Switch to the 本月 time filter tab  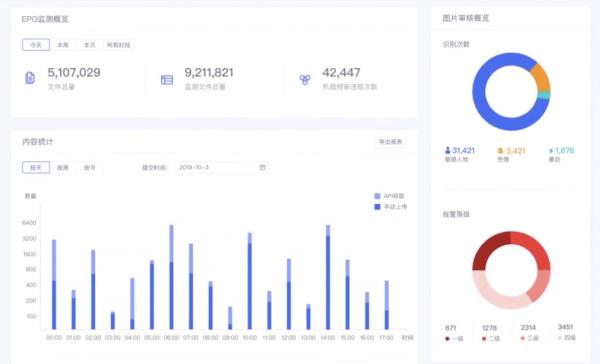90,45
